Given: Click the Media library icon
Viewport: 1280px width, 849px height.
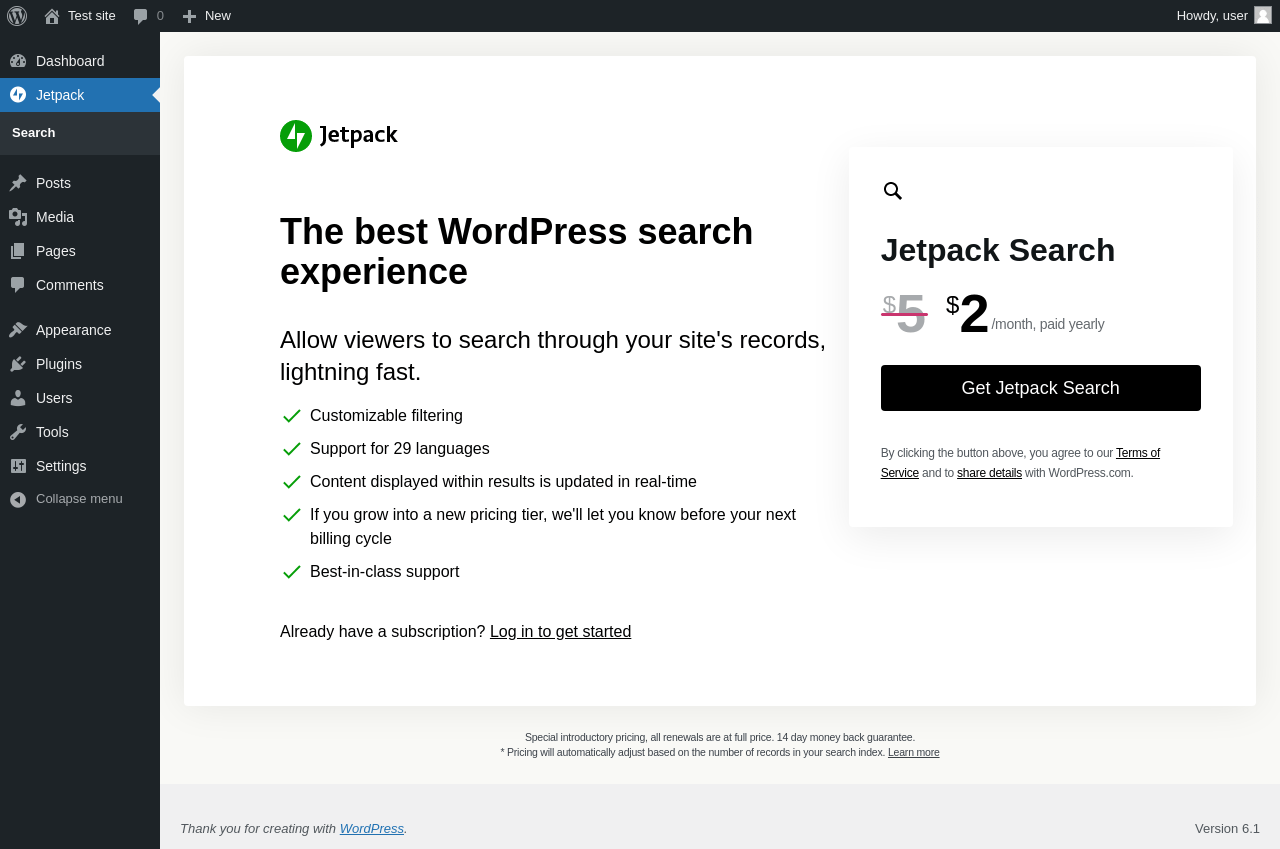Looking at the screenshot, I should pyautogui.click(x=18, y=217).
